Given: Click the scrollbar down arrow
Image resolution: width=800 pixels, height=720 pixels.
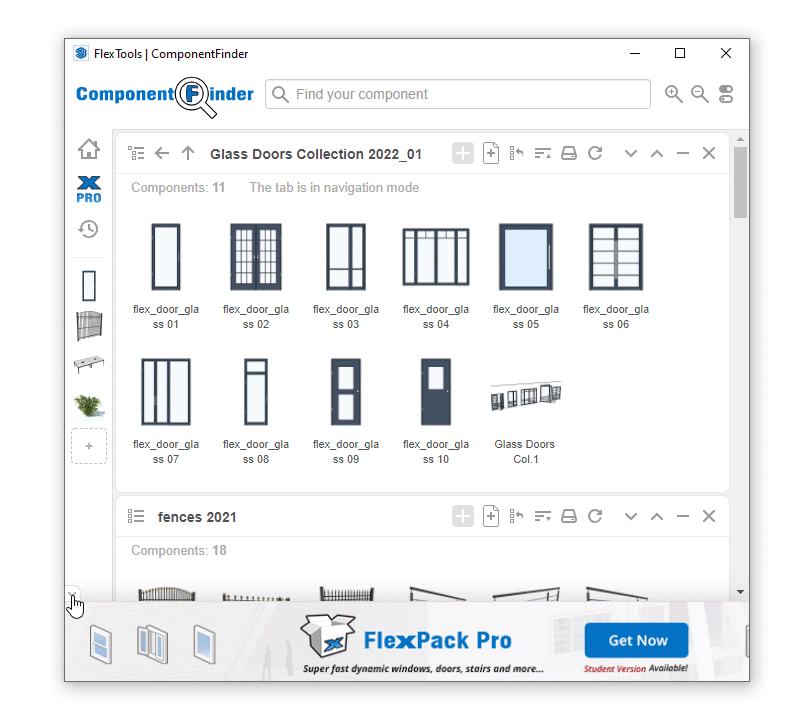Looking at the screenshot, I should pos(740,592).
